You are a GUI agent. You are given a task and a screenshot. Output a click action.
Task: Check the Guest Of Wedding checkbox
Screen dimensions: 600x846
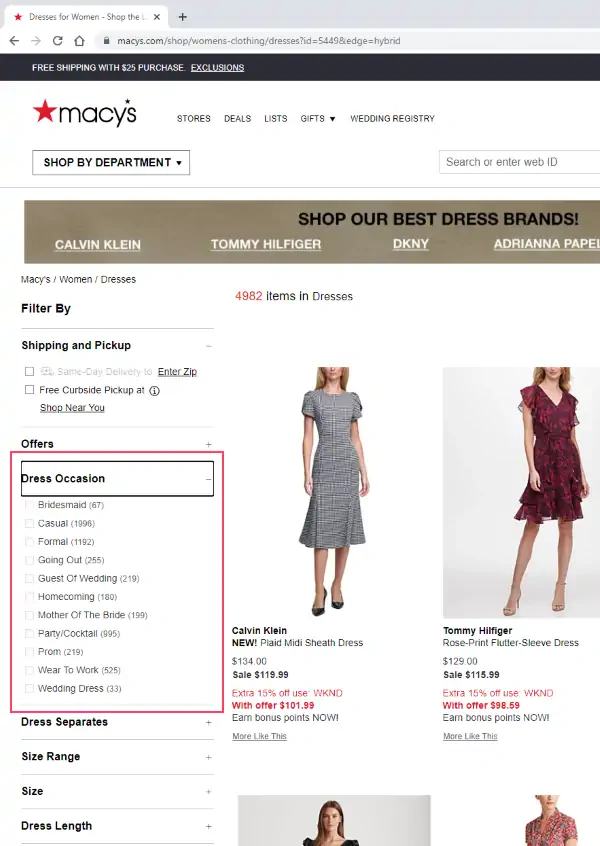coord(30,578)
